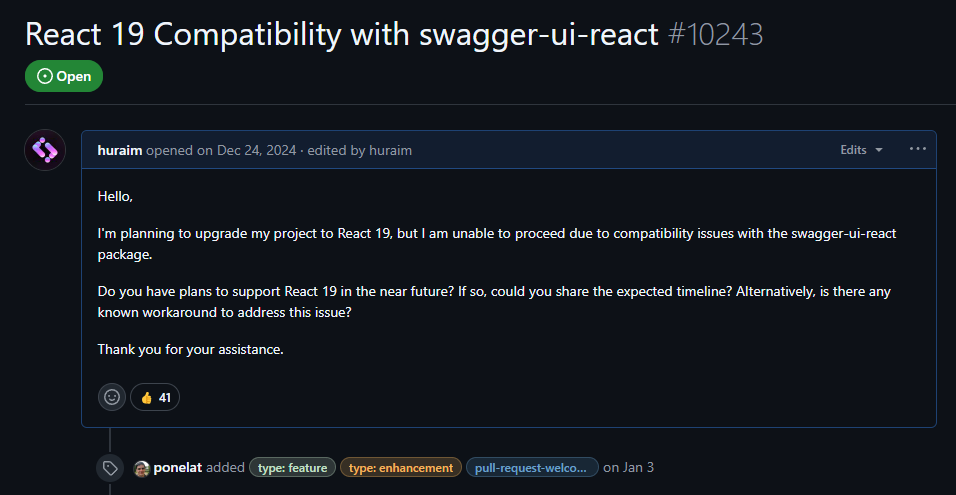Open huraim author name link
The height and width of the screenshot is (495, 956).
click(120, 150)
